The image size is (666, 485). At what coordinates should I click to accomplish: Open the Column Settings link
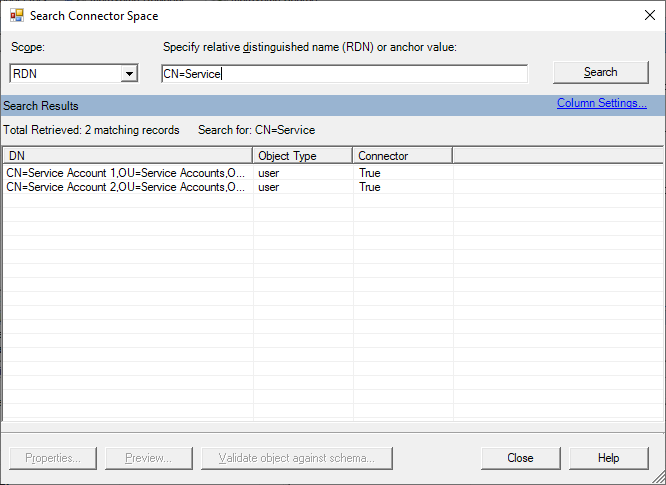click(x=601, y=103)
